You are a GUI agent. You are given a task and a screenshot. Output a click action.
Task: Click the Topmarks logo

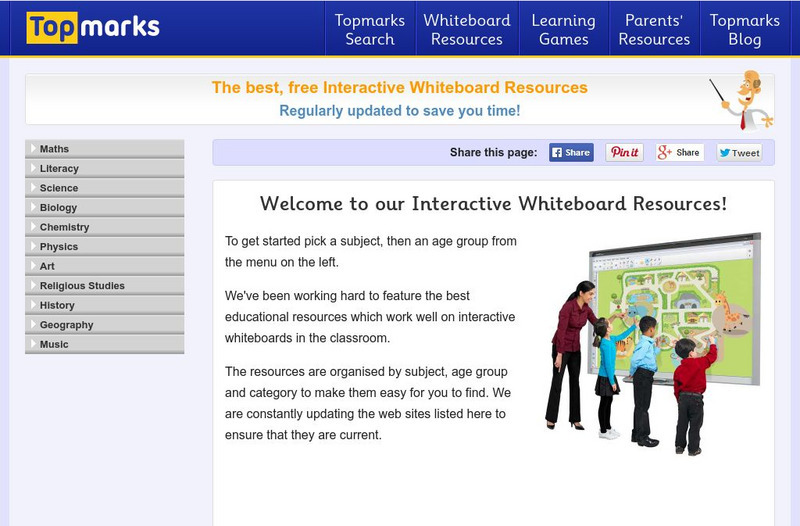coord(93,27)
